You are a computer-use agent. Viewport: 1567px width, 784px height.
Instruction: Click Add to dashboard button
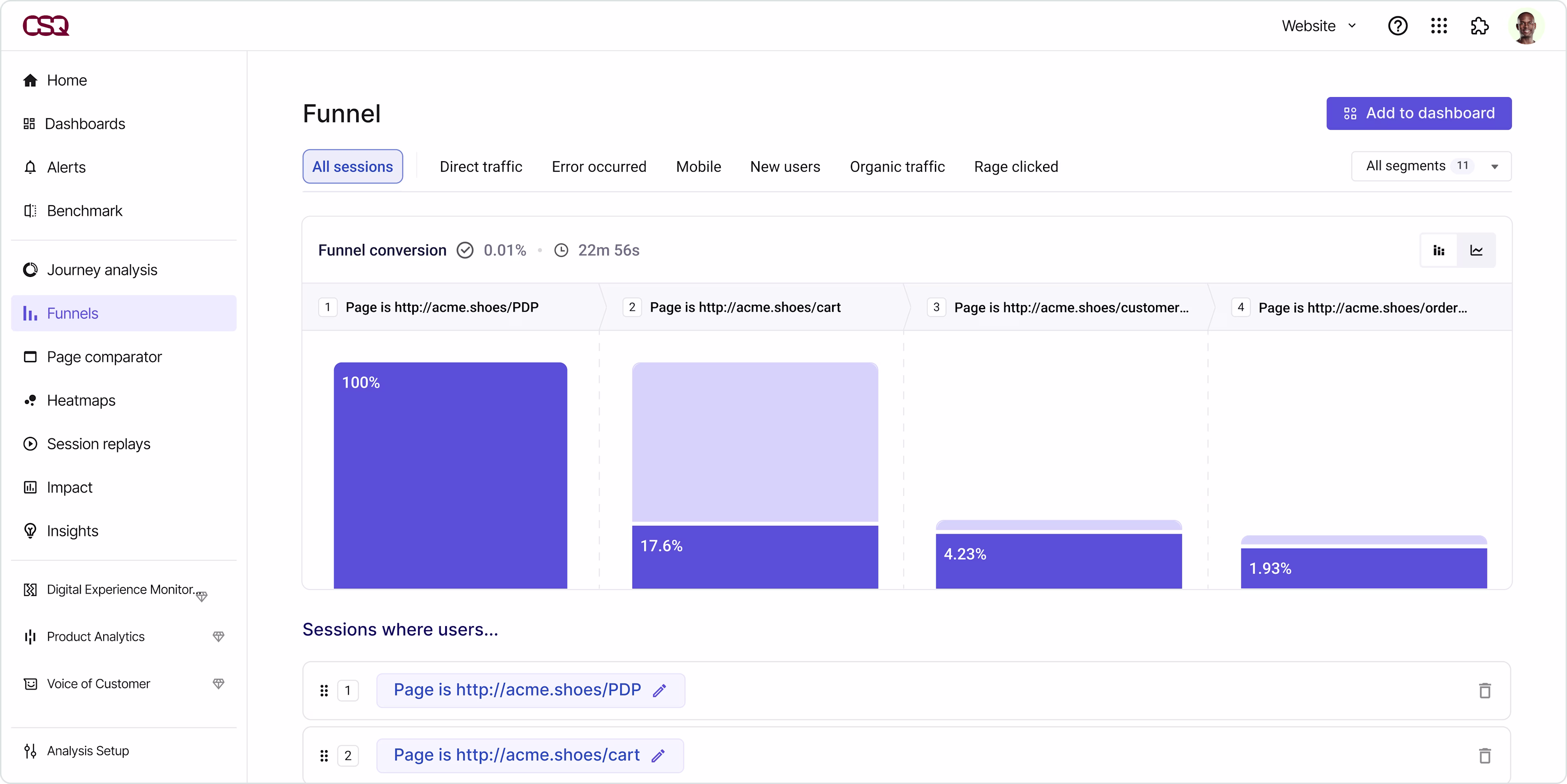coord(1418,113)
